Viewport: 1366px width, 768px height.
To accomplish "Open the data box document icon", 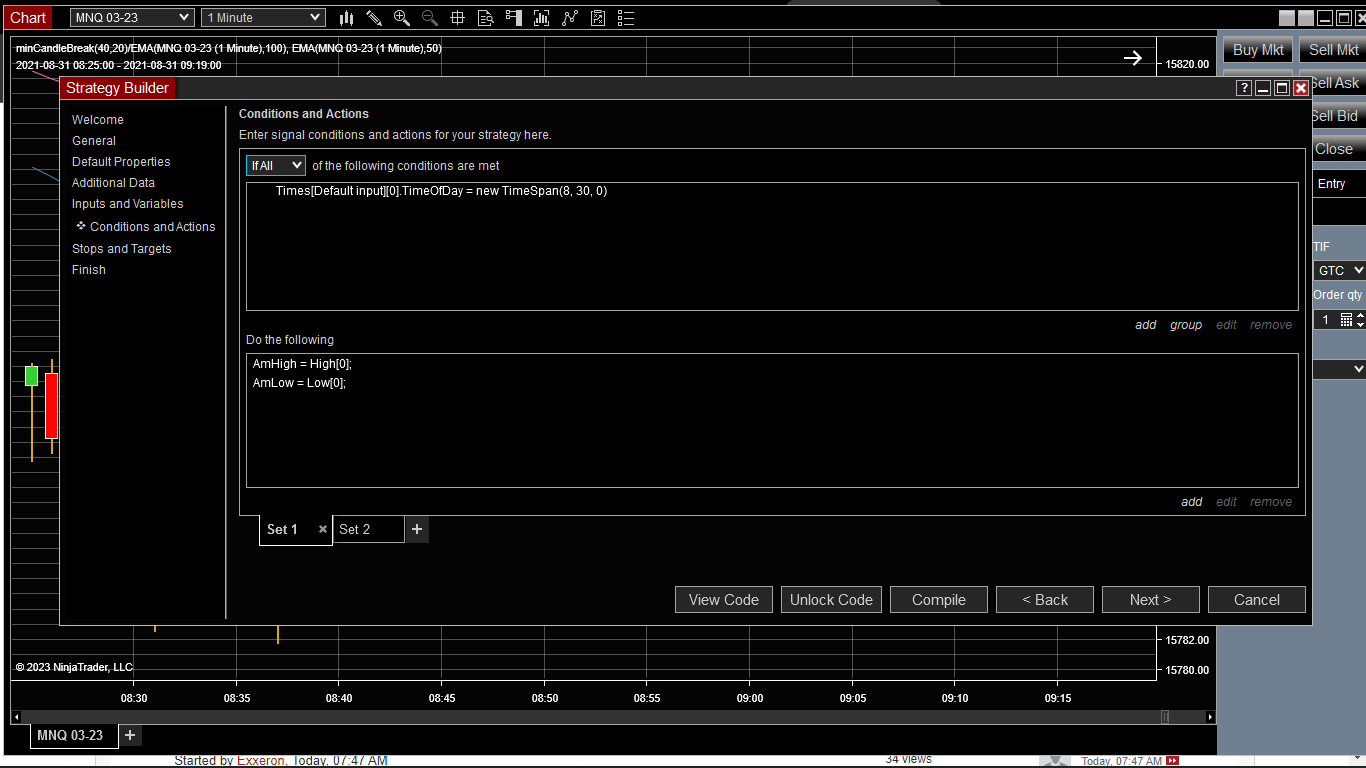I will click(486, 18).
